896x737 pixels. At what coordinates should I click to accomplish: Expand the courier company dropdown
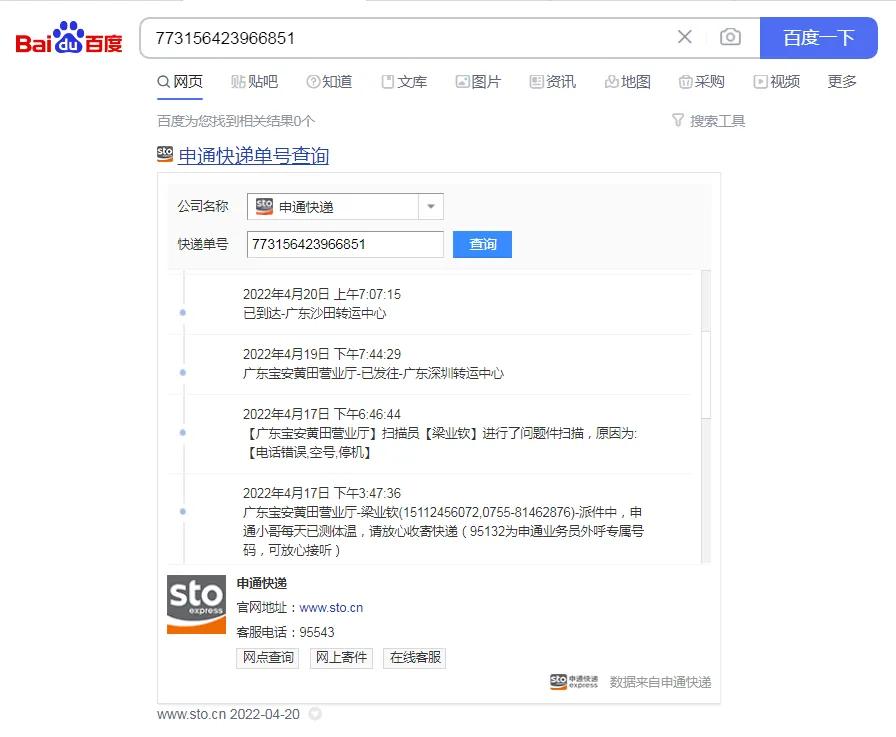pos(430,207)
